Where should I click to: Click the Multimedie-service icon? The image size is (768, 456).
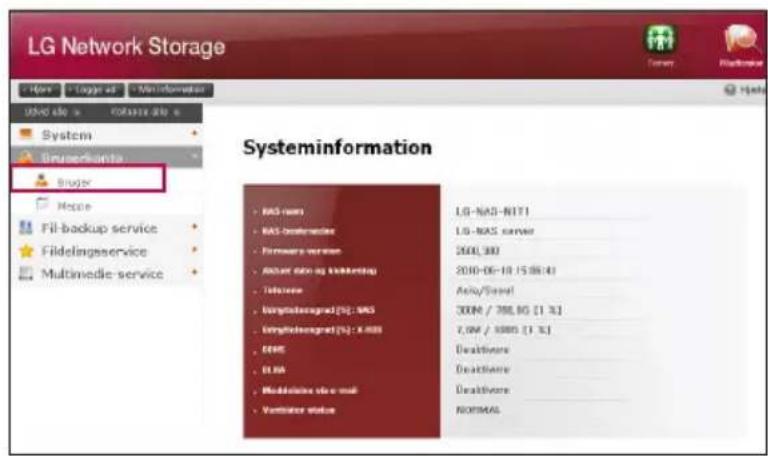pyautogui.click(x=25, y=273)
